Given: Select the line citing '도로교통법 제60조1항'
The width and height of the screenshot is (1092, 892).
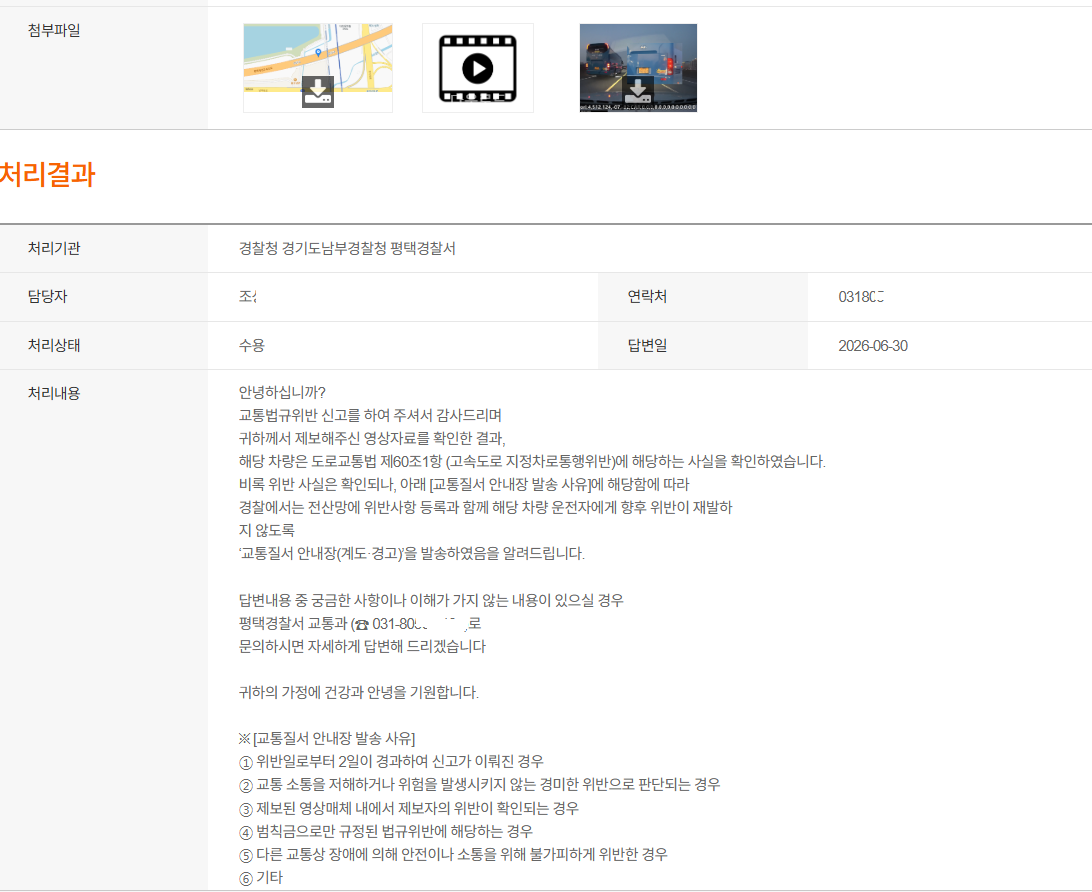Looking at the screenshot, I should [532, 462].
